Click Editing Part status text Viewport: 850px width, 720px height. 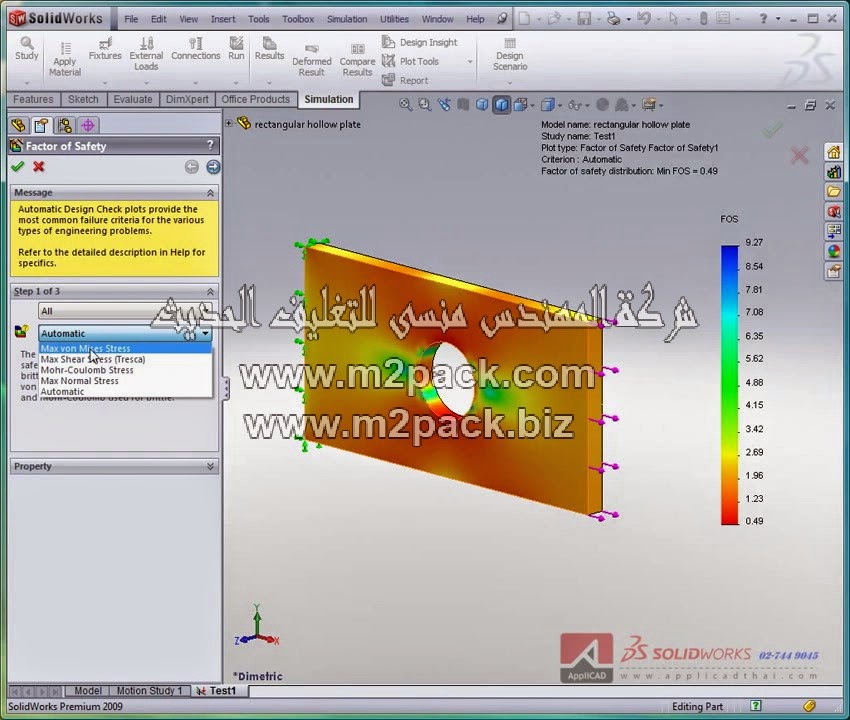(697, 706)
